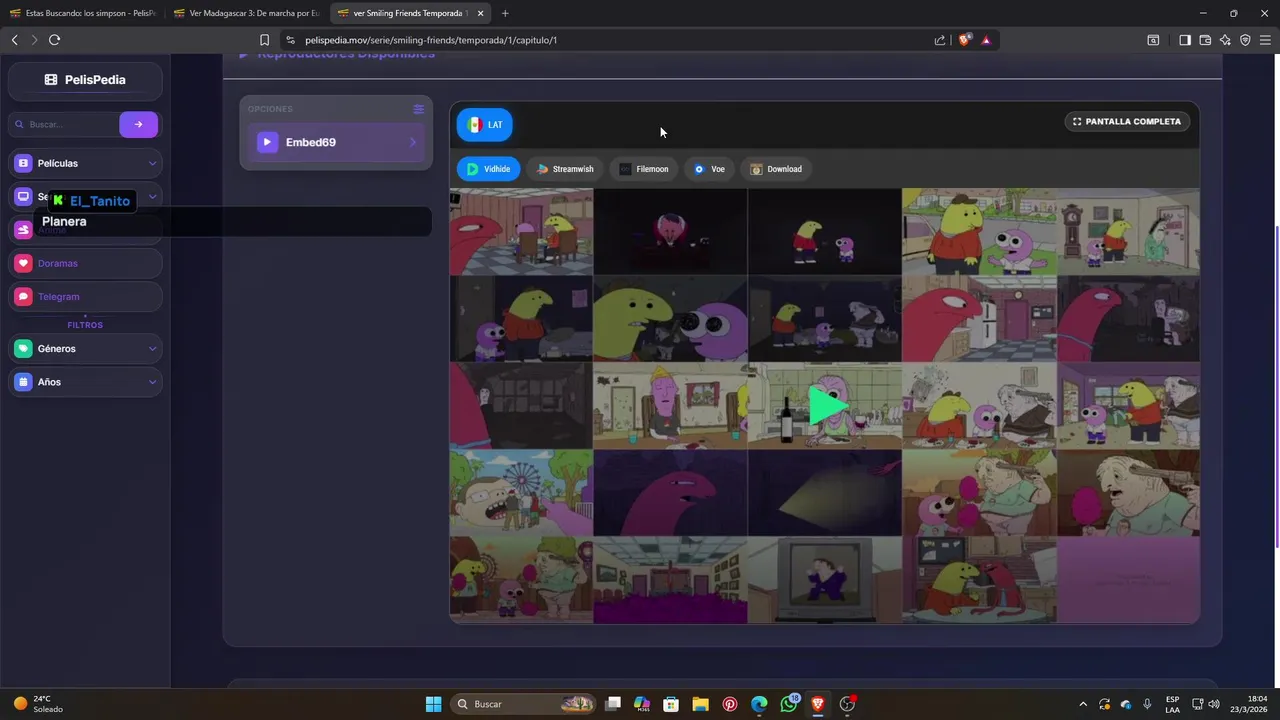Expand the Películas dropdown chevron
Viewport: 1280px width, 720px height.
point(152,163)
